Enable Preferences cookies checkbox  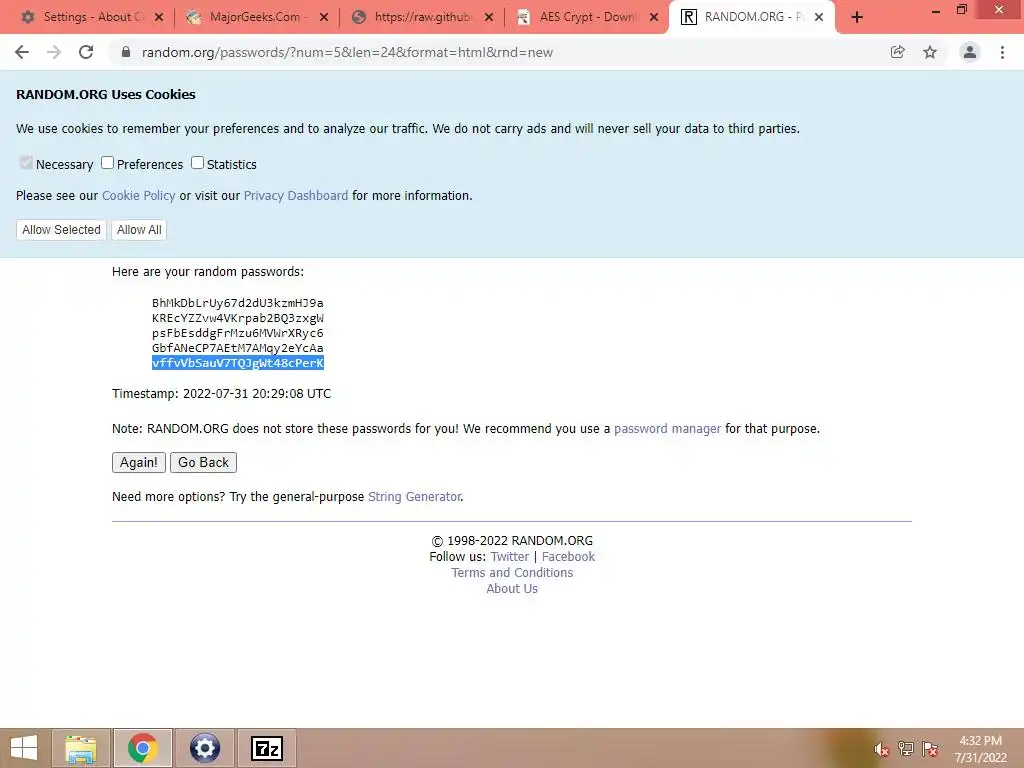tap(107, 163)
